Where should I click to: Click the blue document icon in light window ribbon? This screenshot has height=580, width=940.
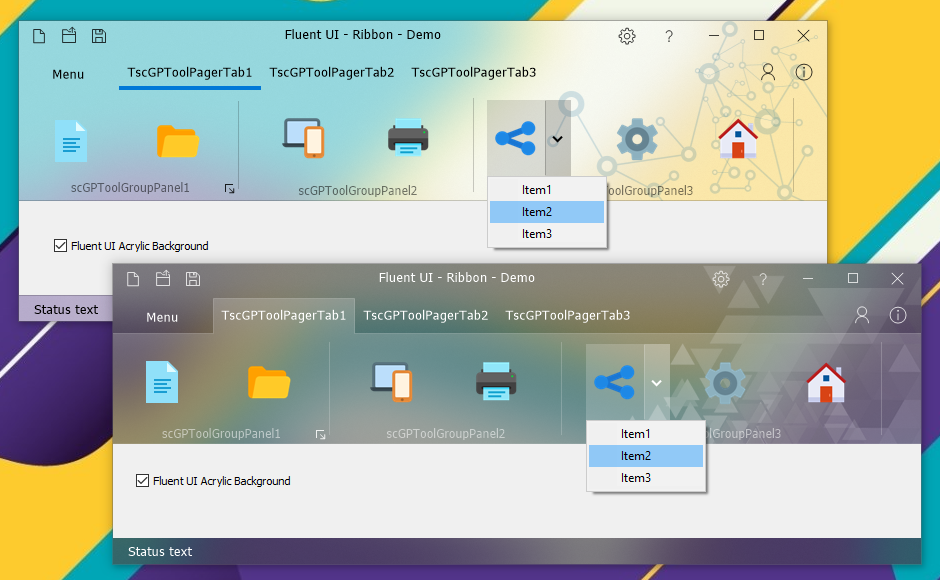(x=71, y=141)
